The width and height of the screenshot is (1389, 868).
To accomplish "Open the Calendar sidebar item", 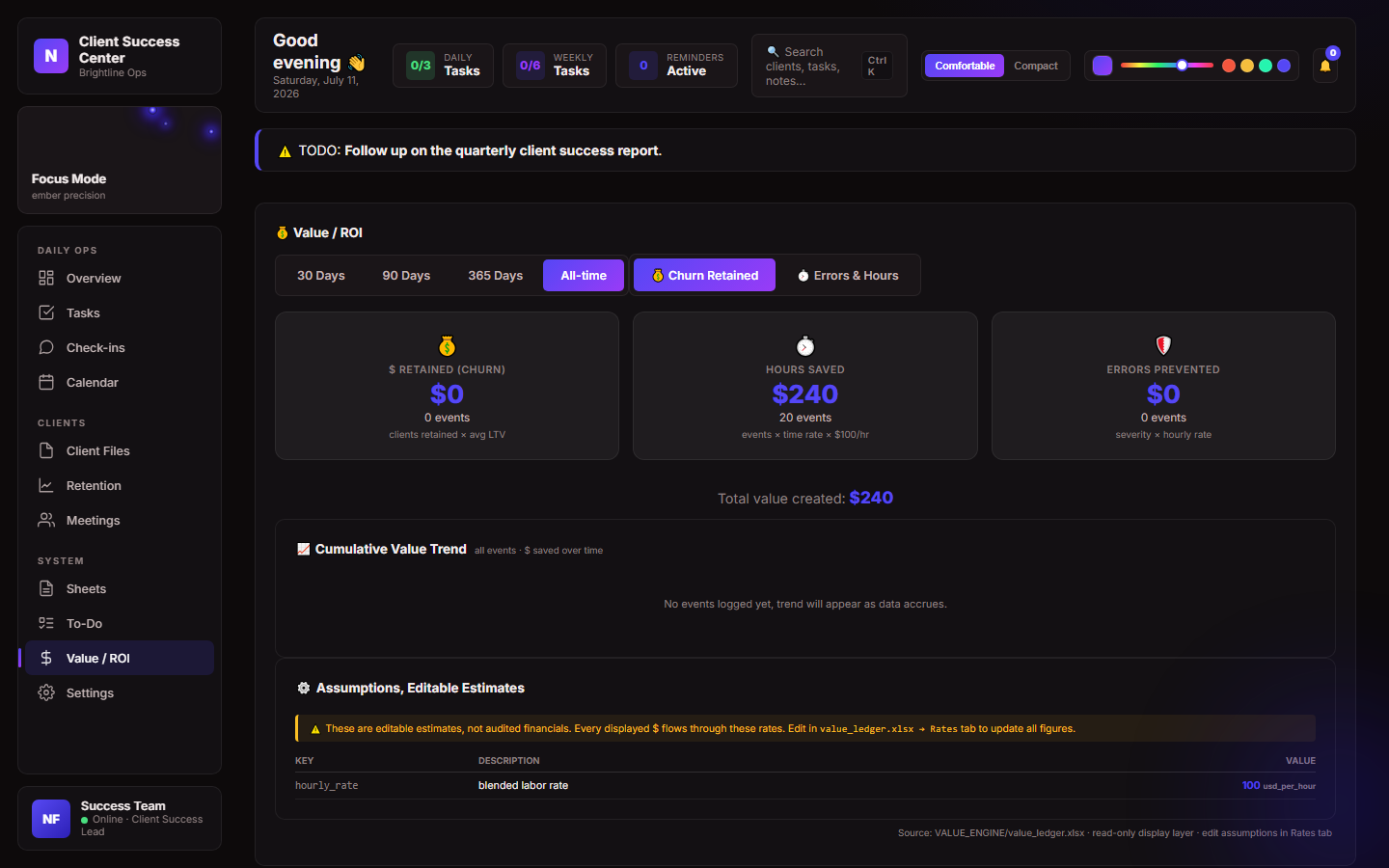I will click(x=120, y=382).
